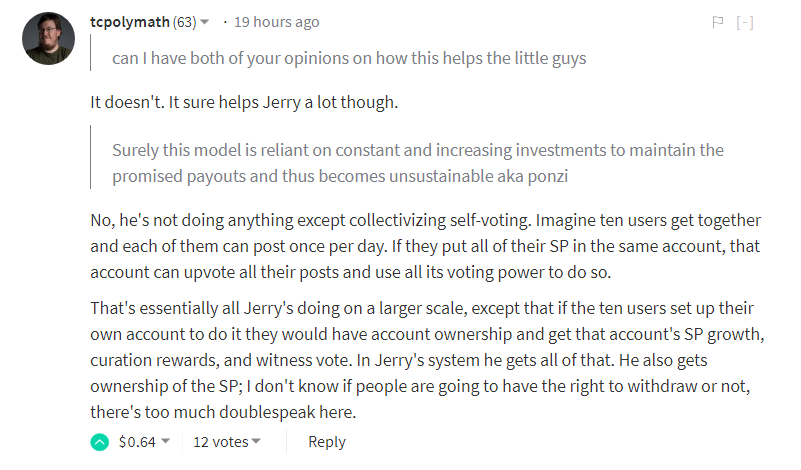
Task: Upvote the comment with the green arrow icon
Action: coord(100,442)
